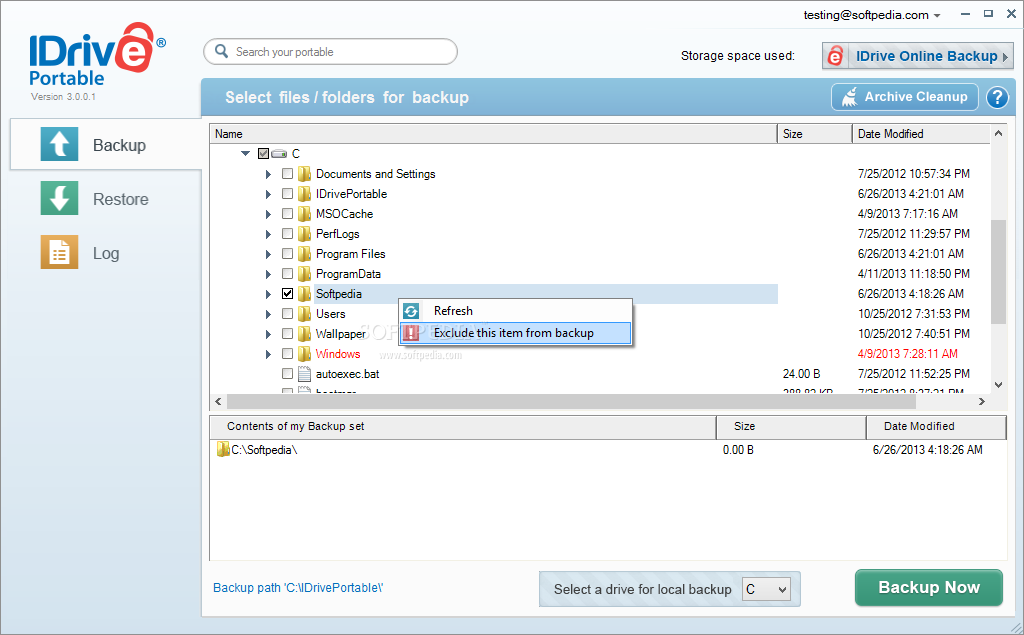Viewport: 1024px width, 635px height.
Task: Click the search magnifier icon
Action: pyautogui.click(x=221, y=51)
